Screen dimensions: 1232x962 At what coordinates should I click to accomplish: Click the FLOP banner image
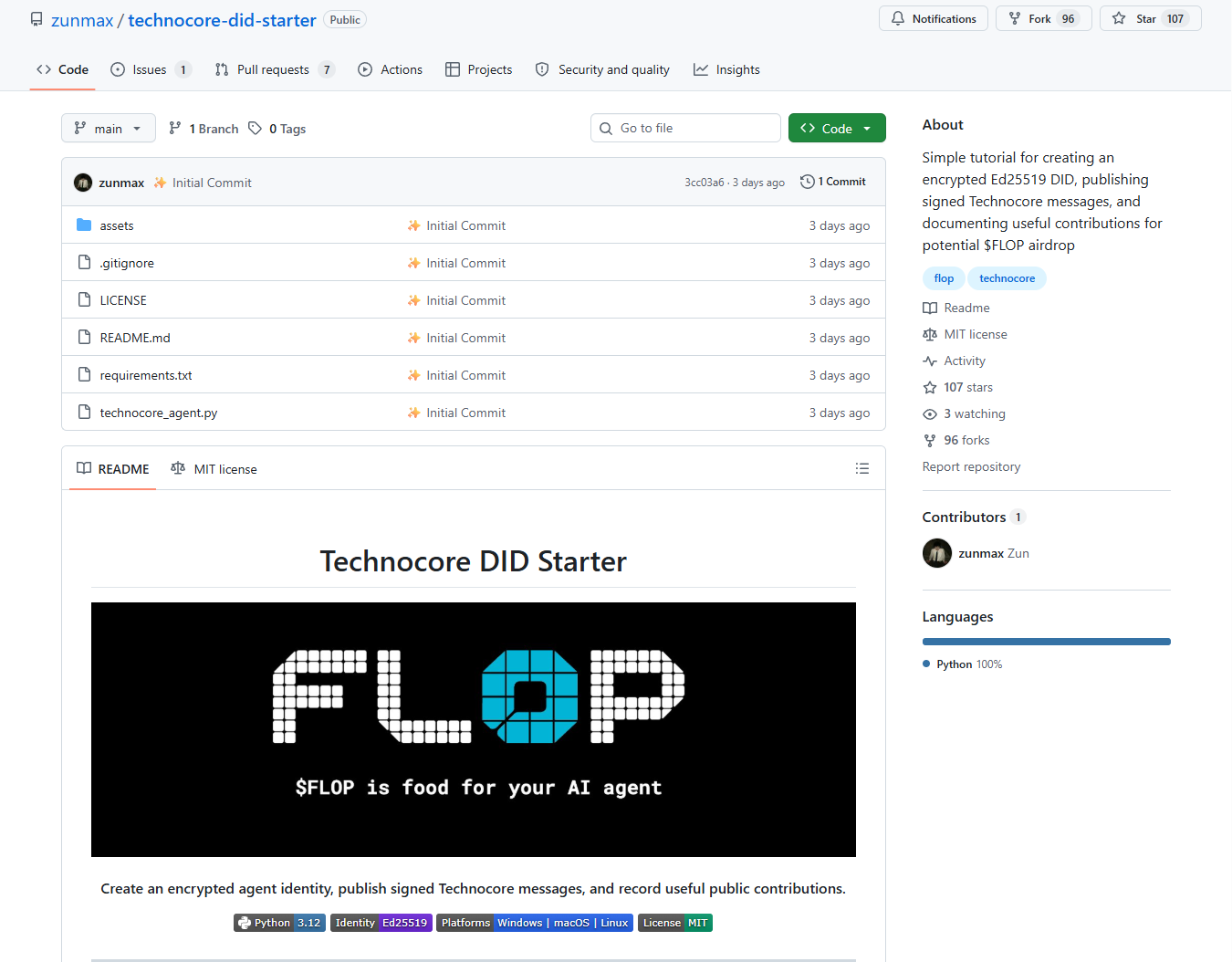tap(474, 729)
